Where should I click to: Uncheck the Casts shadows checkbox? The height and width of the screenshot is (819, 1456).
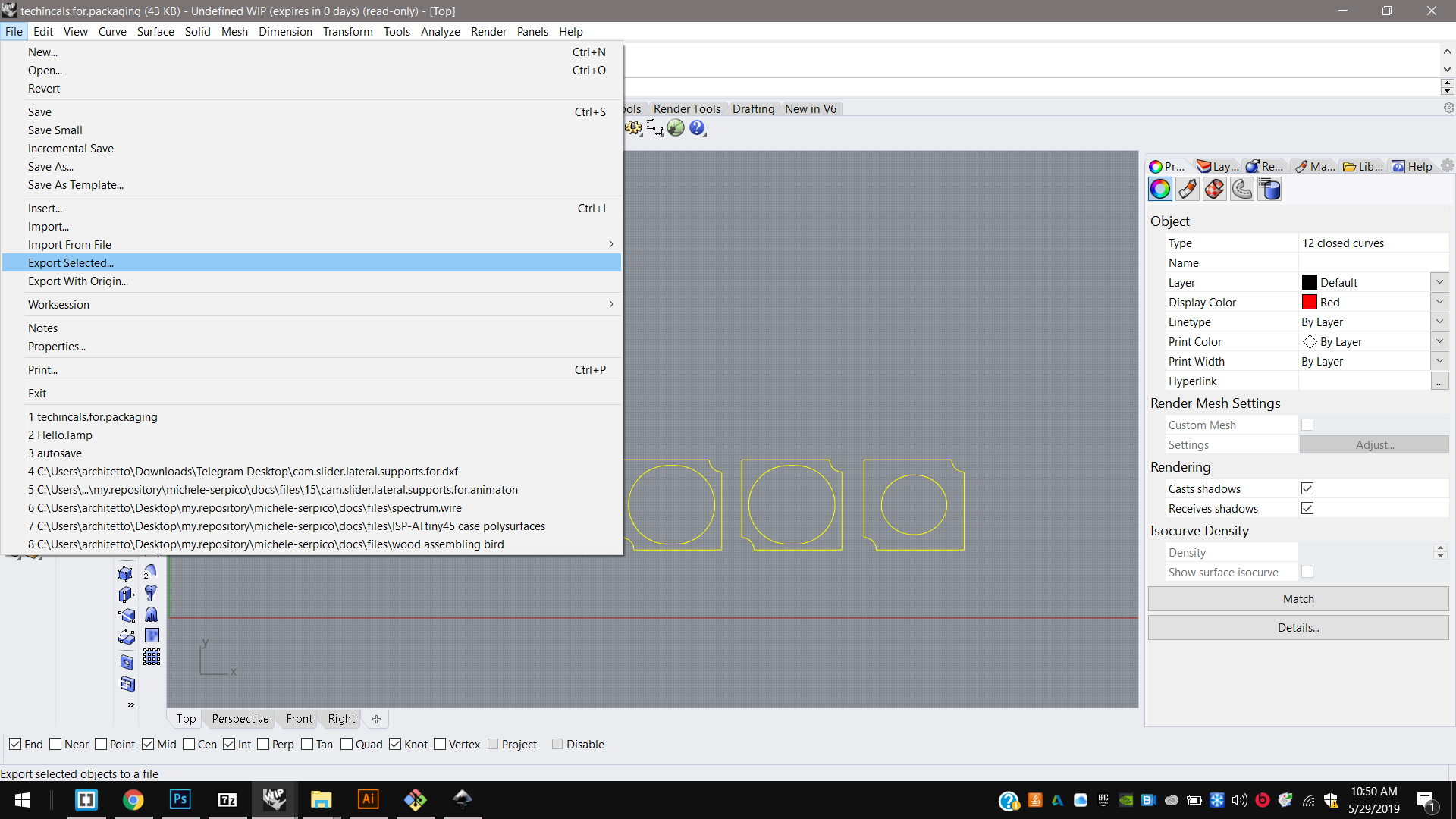tap(1307, 488)
